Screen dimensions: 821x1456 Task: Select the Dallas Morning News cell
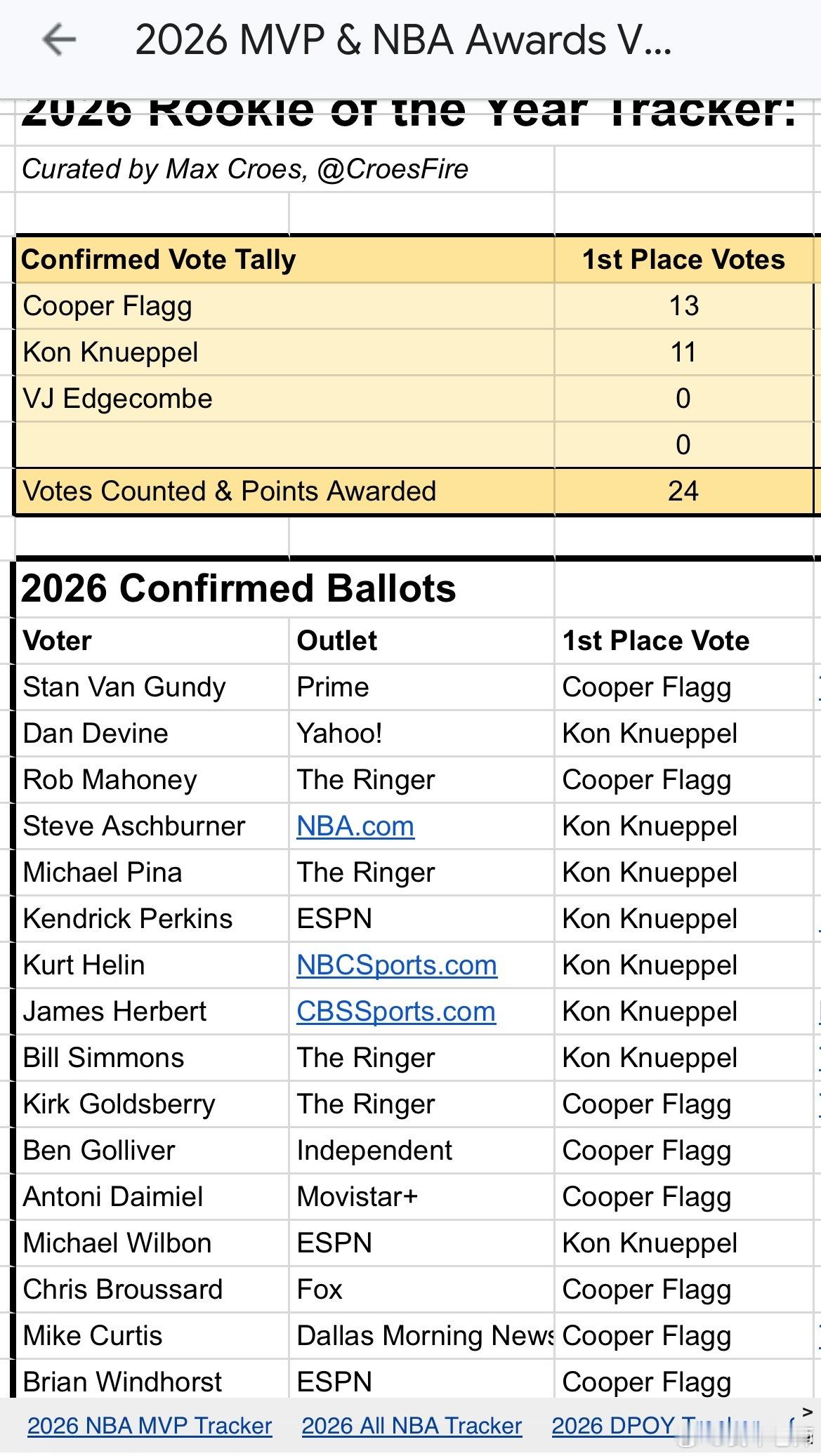[421, 1336]
